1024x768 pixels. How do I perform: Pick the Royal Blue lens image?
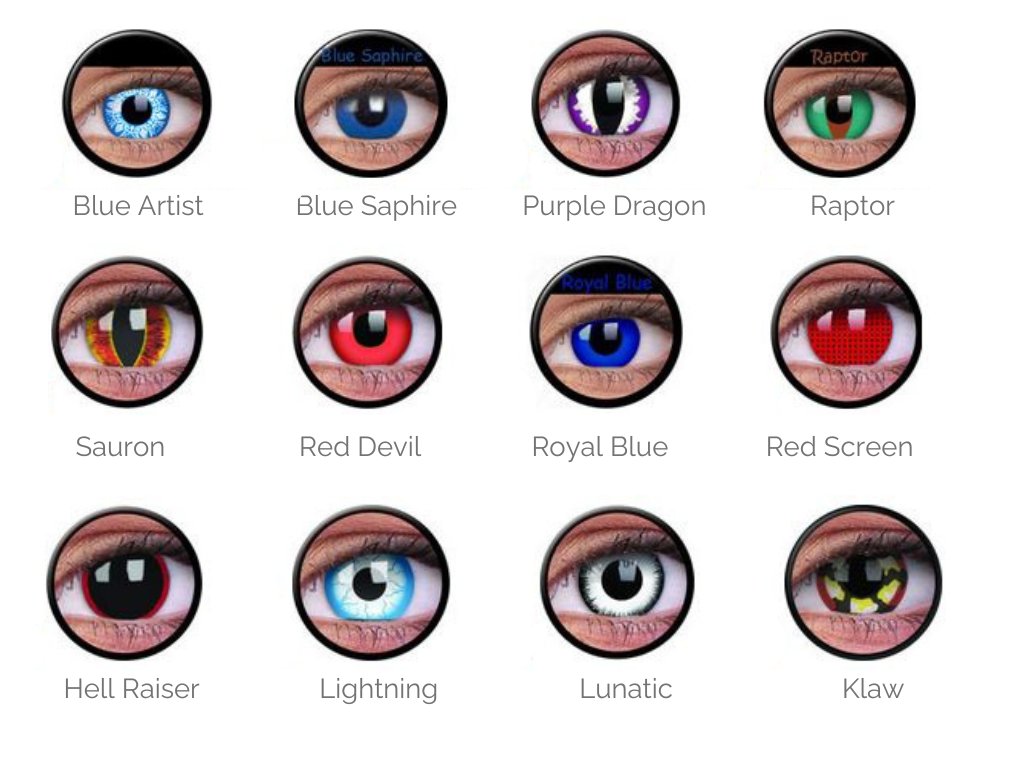pos(606,332)
